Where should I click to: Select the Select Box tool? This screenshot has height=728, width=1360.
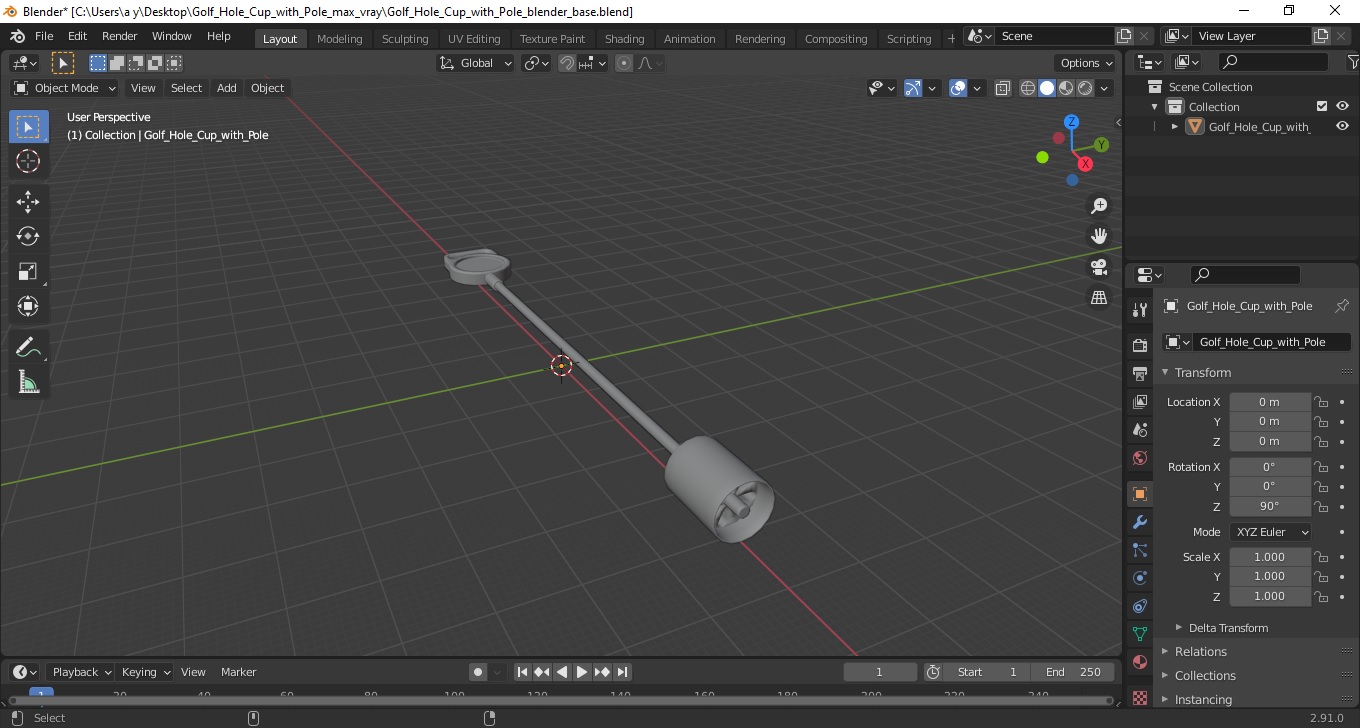28,127
